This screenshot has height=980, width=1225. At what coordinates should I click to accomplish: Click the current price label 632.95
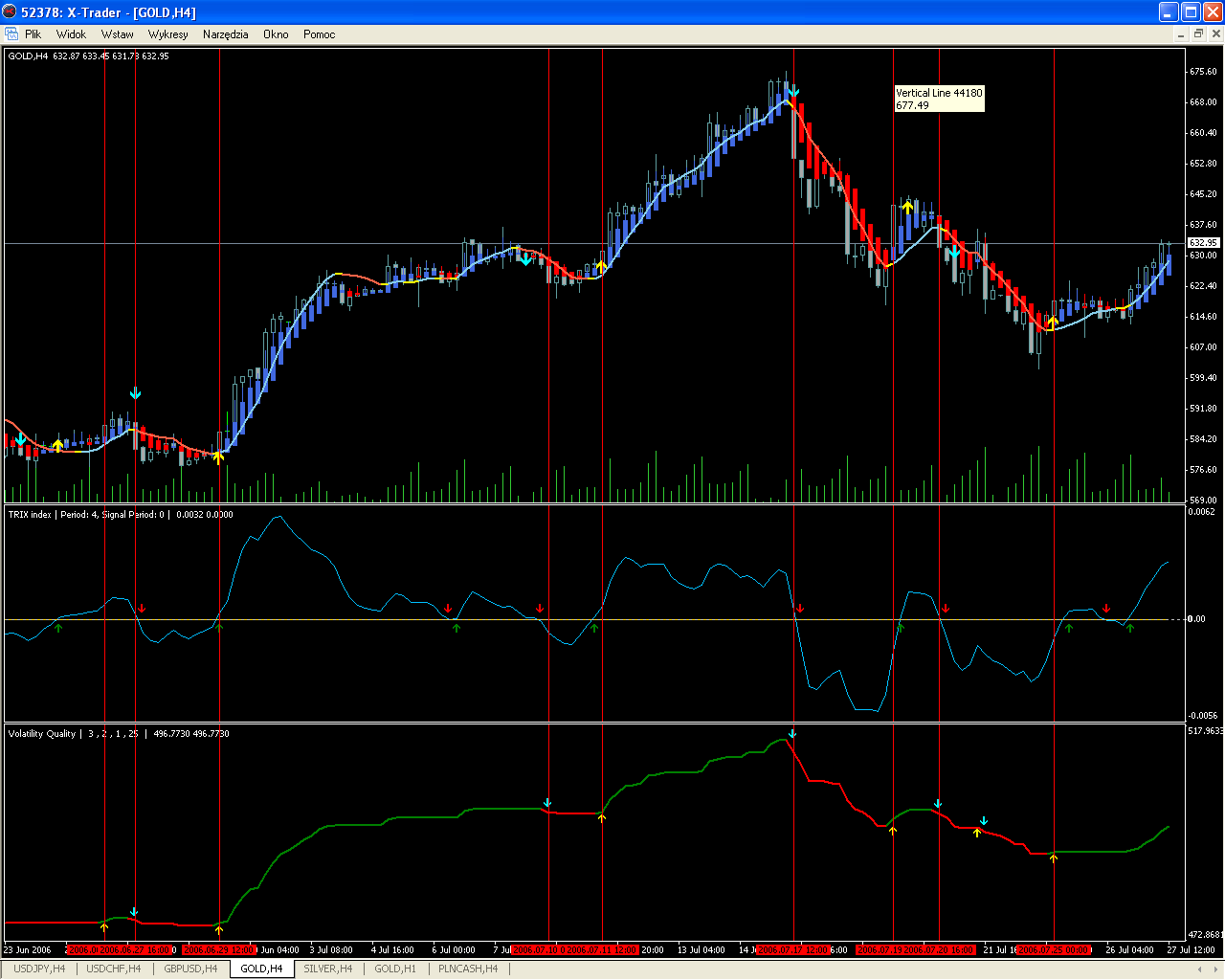click(x=1203, y=243)
